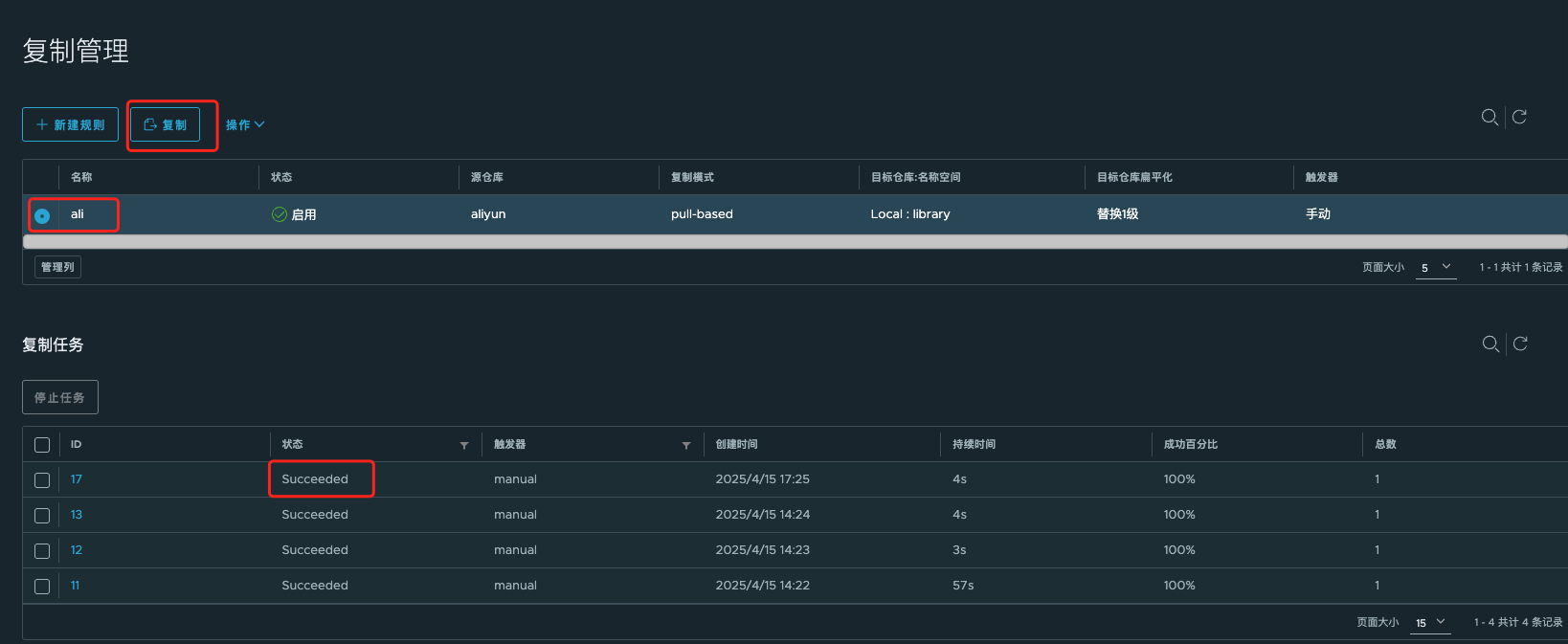This screenshot has width=1568, height=644.
Task: Expand the 操作 dropdown menu
Action: [x=245, y=124]
